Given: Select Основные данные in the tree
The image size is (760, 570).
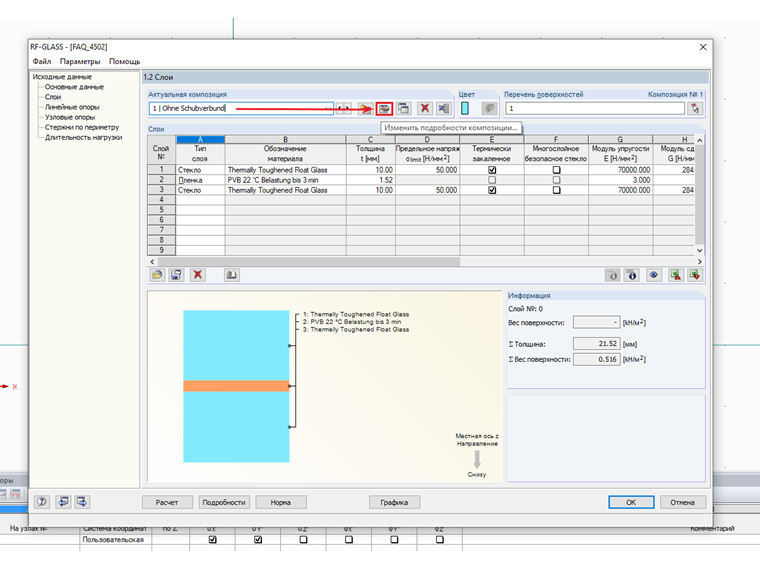Looking at the screenshot, I should (74, 87).
